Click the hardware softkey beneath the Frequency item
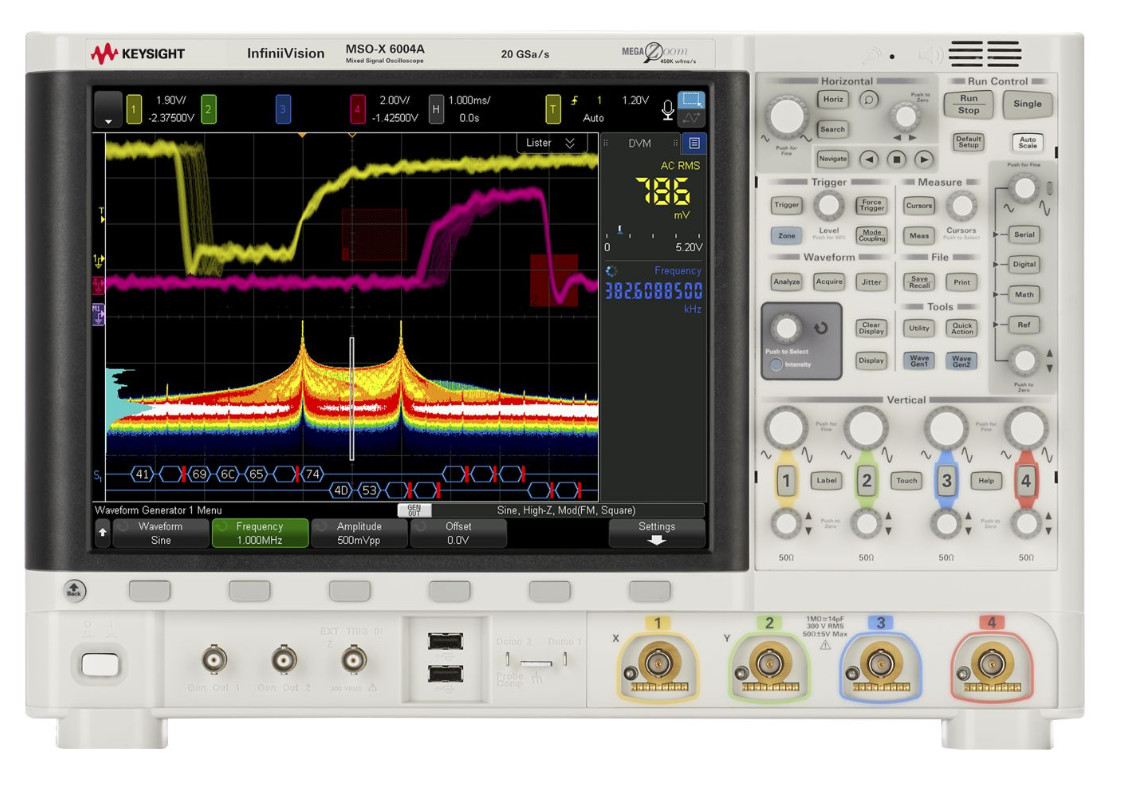The width and height of the screenshot is (1123, 797). tap(249, 591)
